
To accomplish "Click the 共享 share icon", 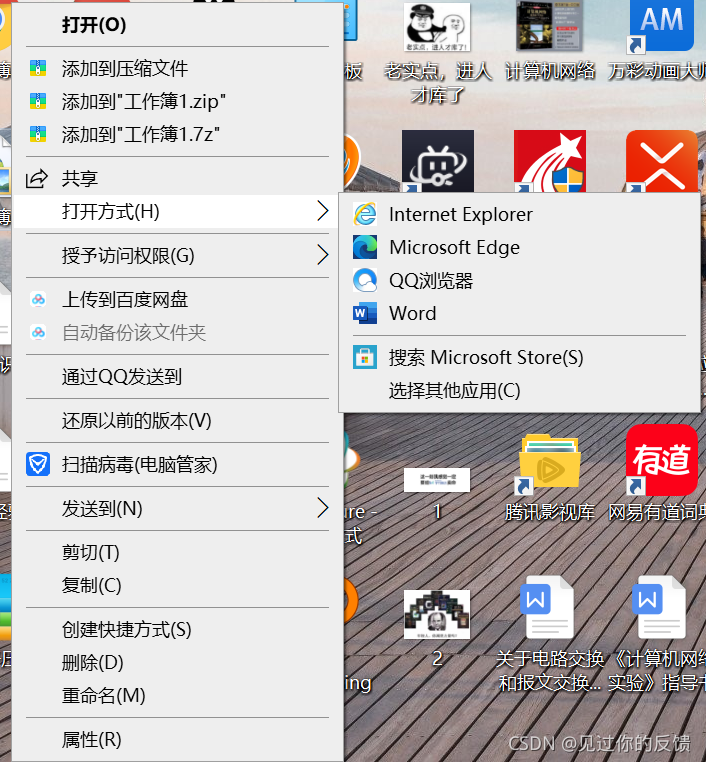I will [37, 178].
